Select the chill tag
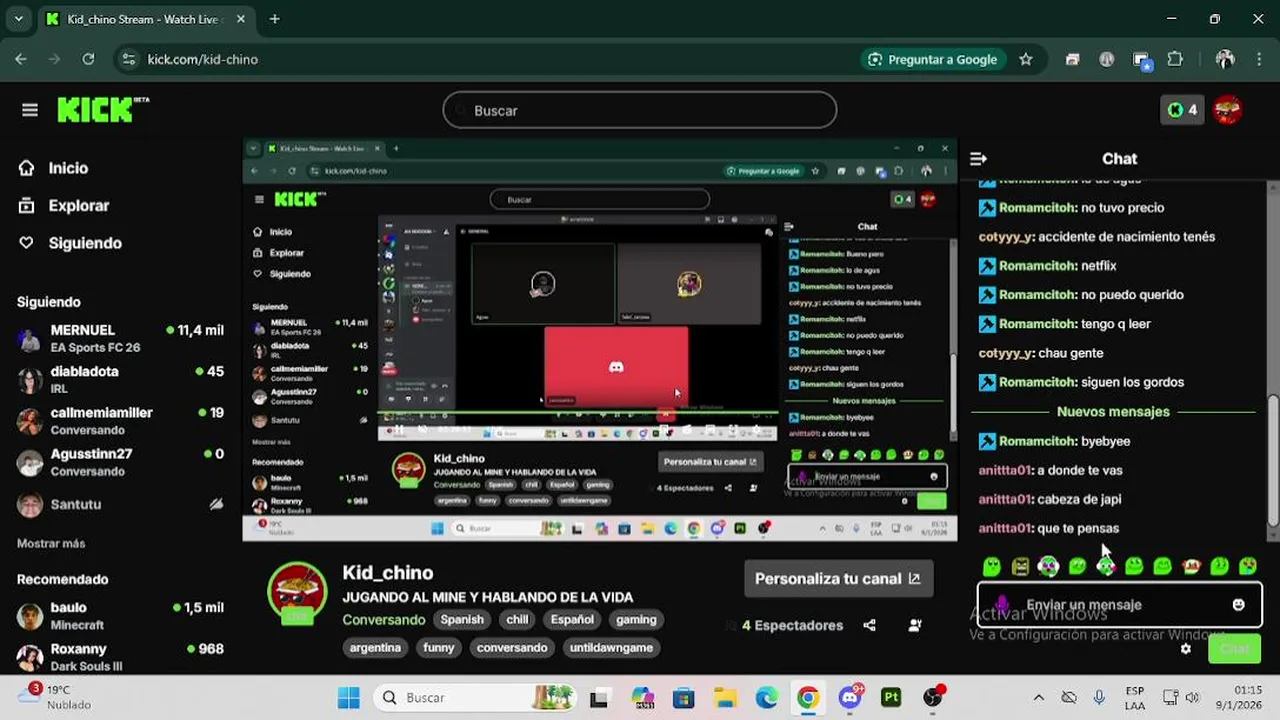1280x720 pixels. click(517, 619)
